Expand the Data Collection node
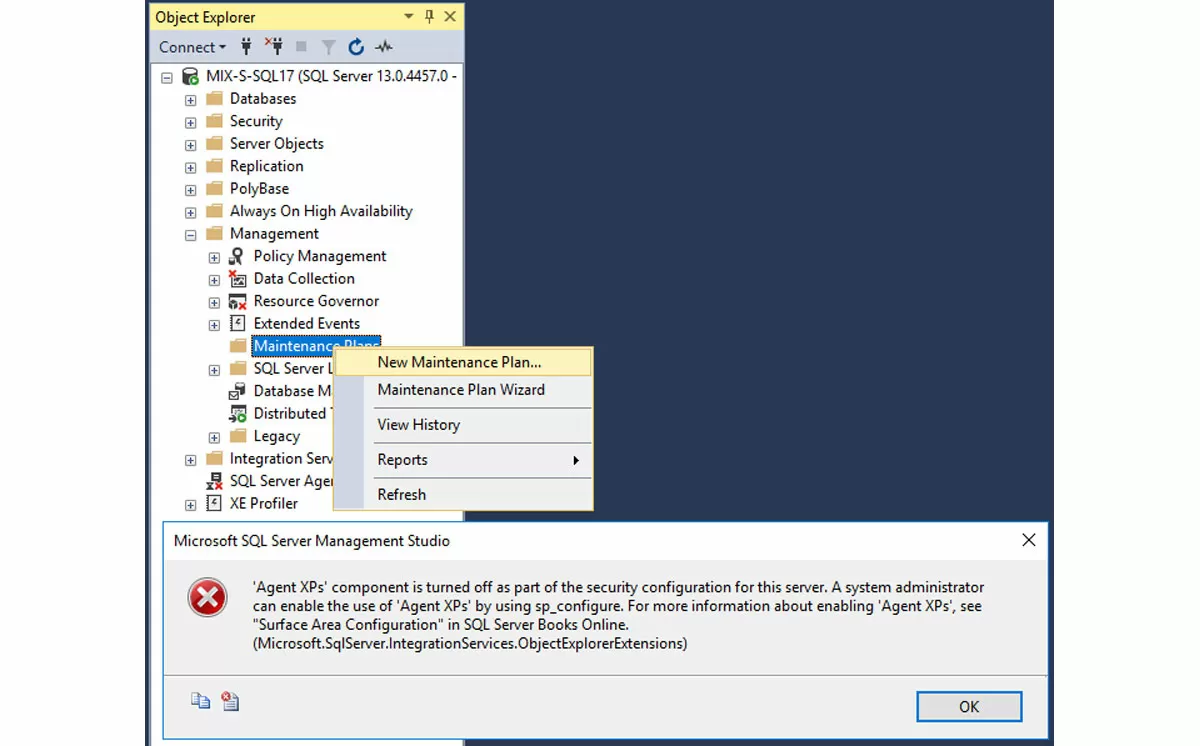 pyautogui.click(x=214, y=279)
